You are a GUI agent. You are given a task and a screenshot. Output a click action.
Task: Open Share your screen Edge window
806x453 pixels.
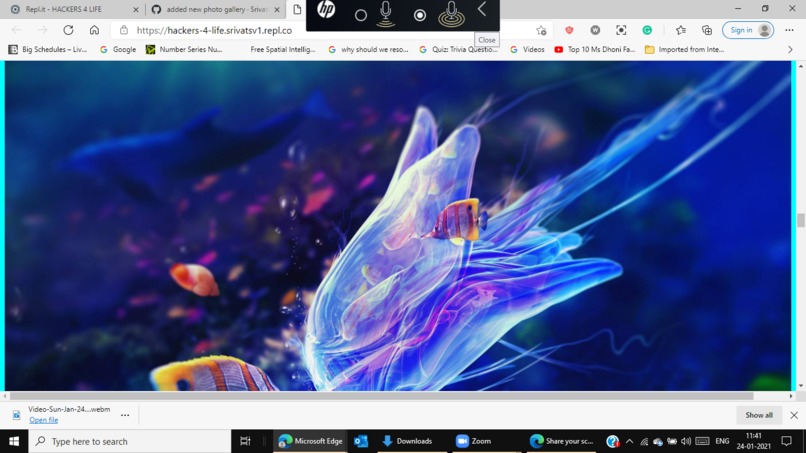pos(561,441)
